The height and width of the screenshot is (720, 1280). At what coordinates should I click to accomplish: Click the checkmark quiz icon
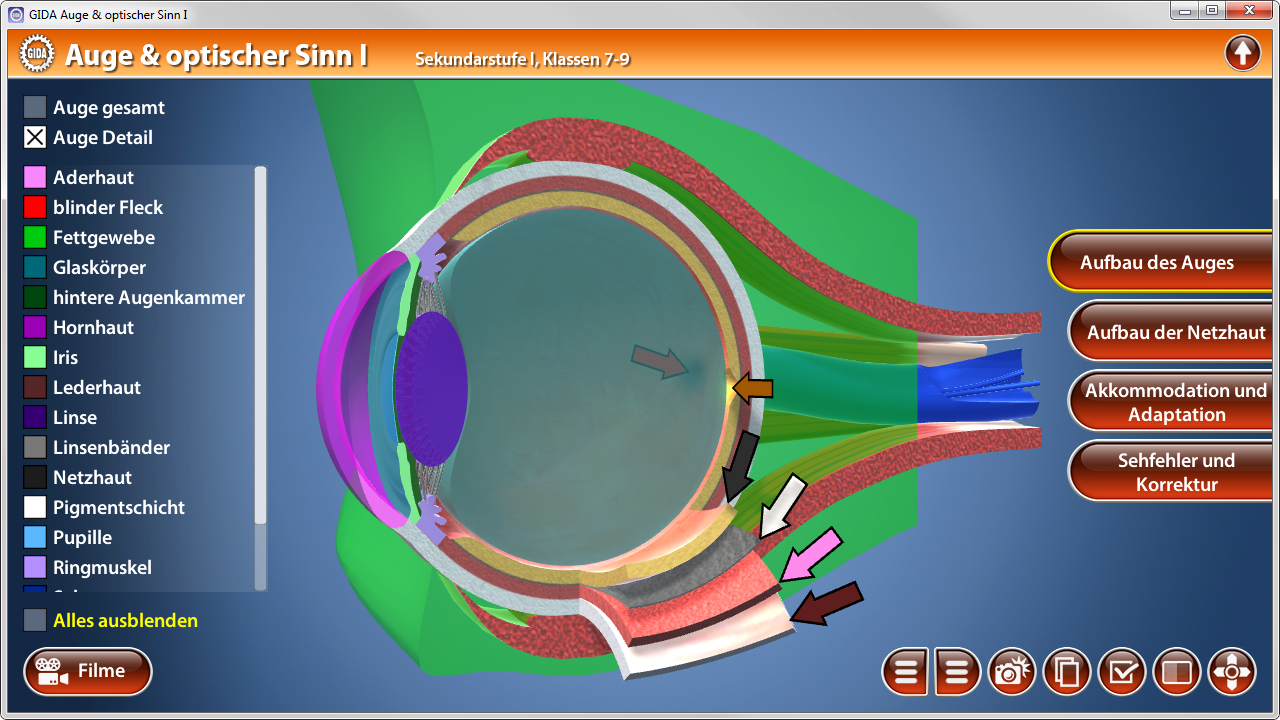1122,672
